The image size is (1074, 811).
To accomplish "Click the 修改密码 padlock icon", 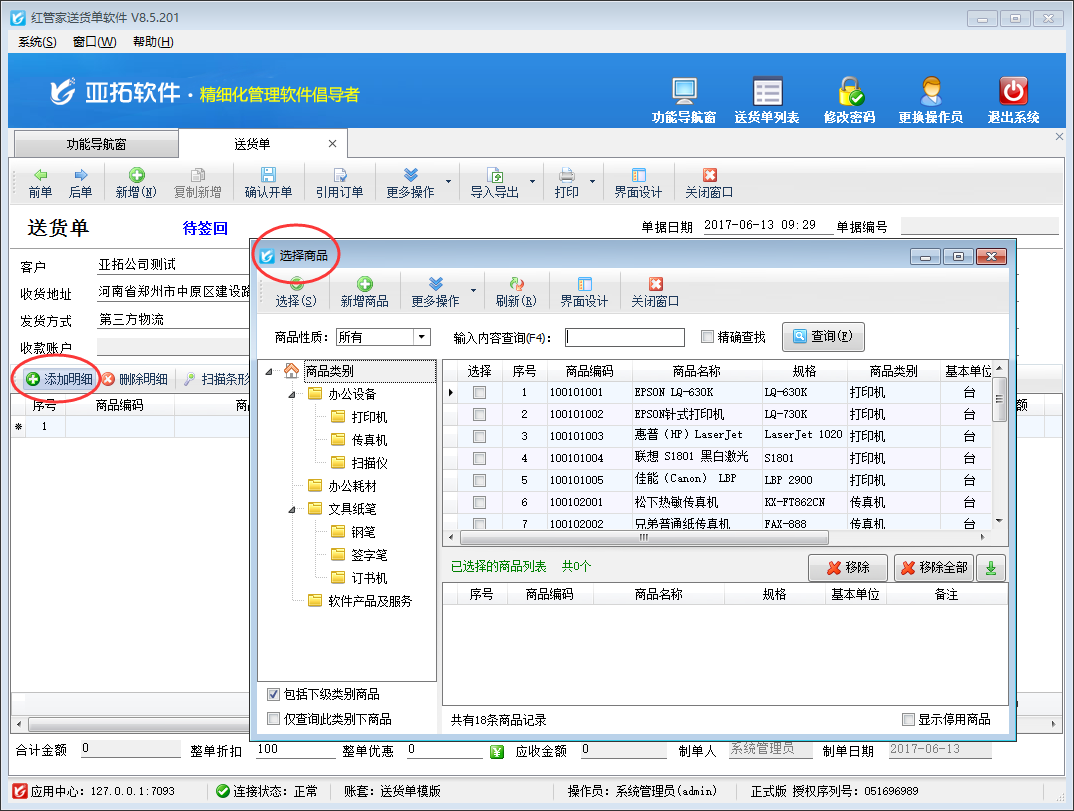I will (x=849, y=92).
